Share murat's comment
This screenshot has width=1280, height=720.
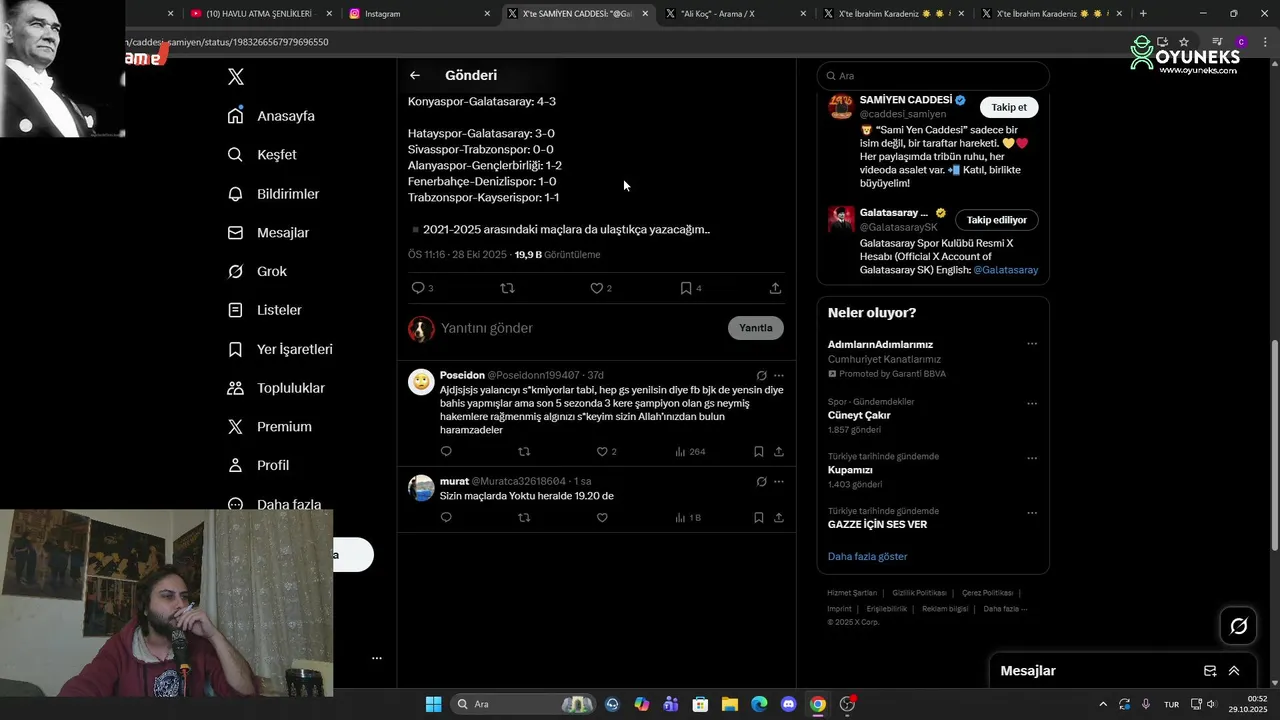[779, 518]
